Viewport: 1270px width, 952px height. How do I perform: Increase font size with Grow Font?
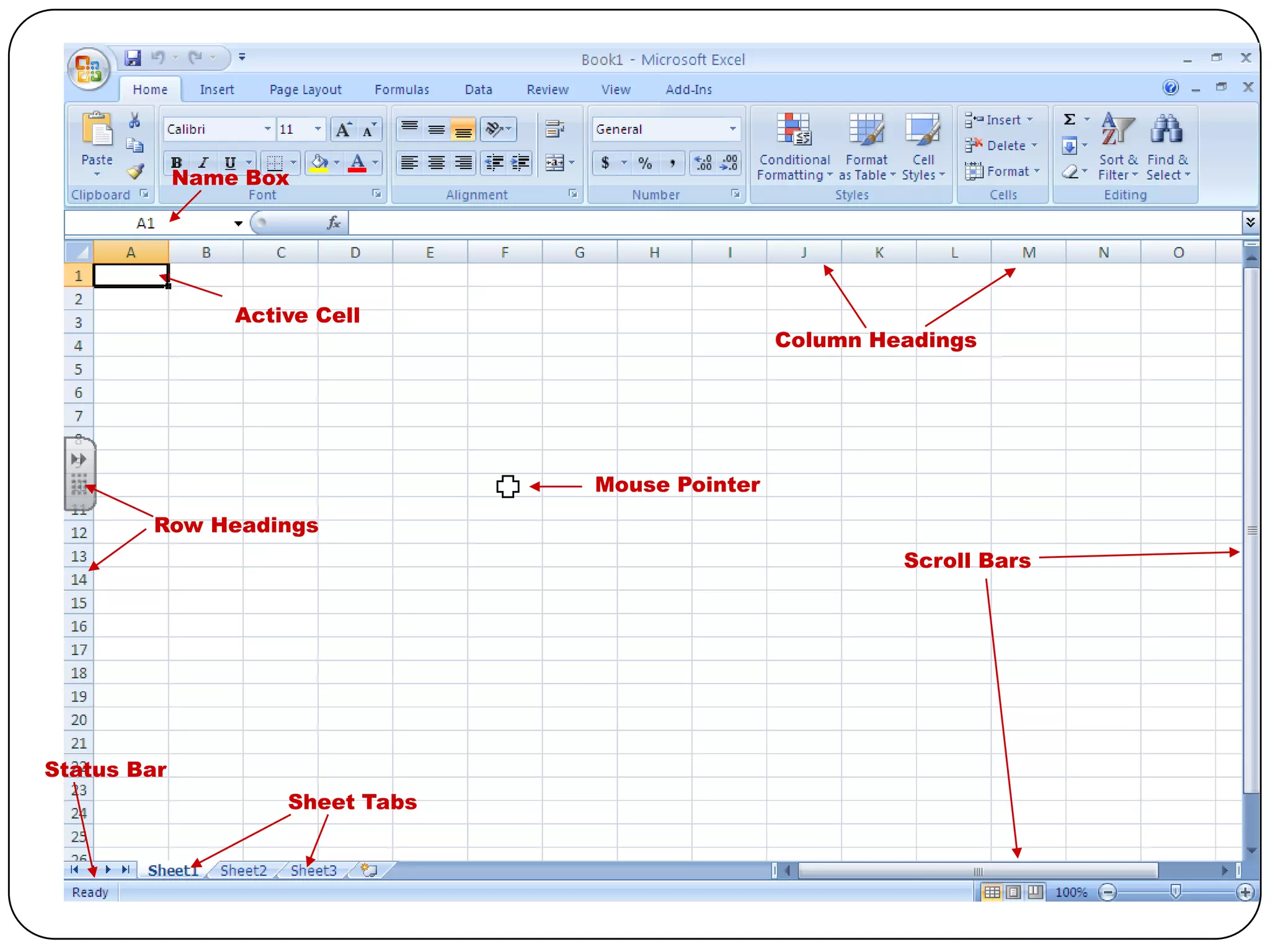coord(343,130)
